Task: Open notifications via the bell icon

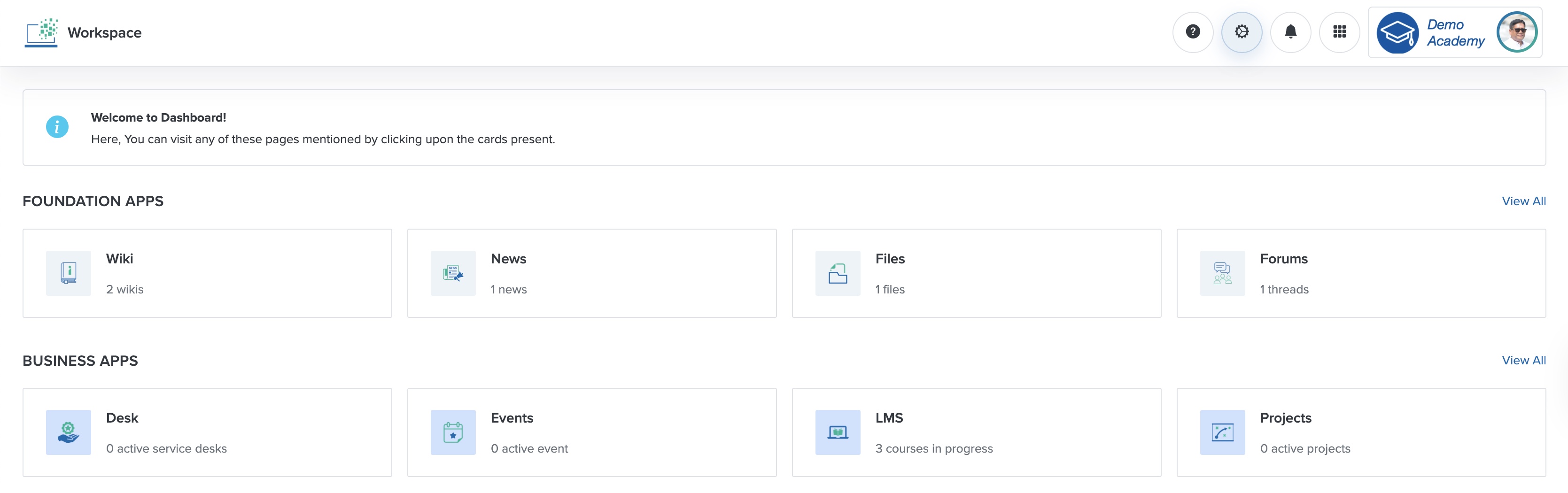Action: (x=1290, y=32)
